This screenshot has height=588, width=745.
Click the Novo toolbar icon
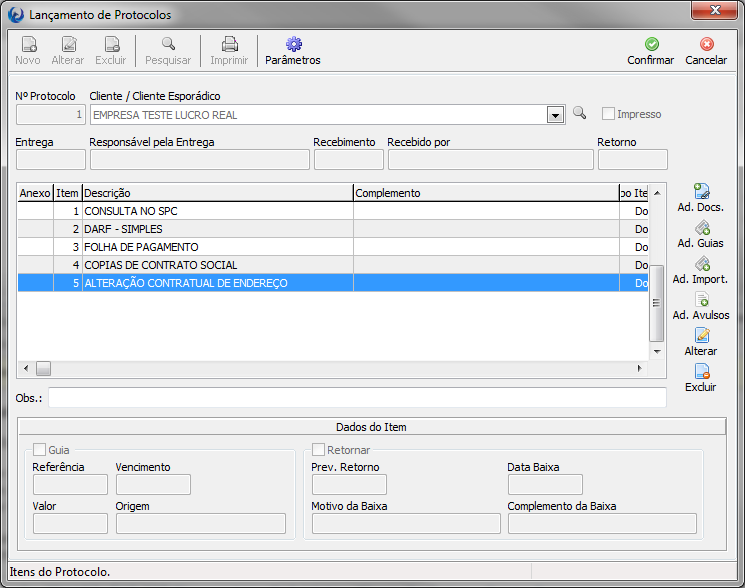coord(29,45)
